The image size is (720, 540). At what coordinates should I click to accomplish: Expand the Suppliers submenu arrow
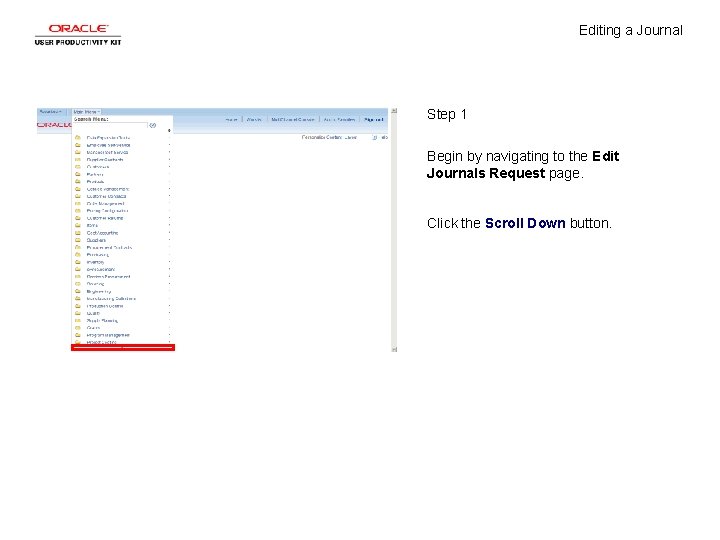(169, 240)
